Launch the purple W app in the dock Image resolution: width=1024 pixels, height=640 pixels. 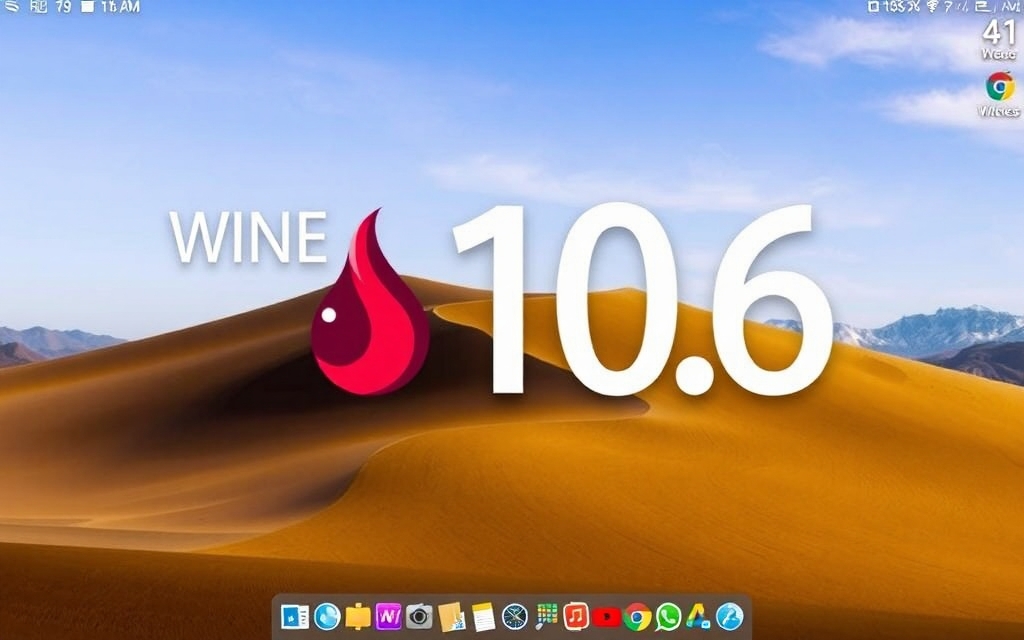[389, 616]
